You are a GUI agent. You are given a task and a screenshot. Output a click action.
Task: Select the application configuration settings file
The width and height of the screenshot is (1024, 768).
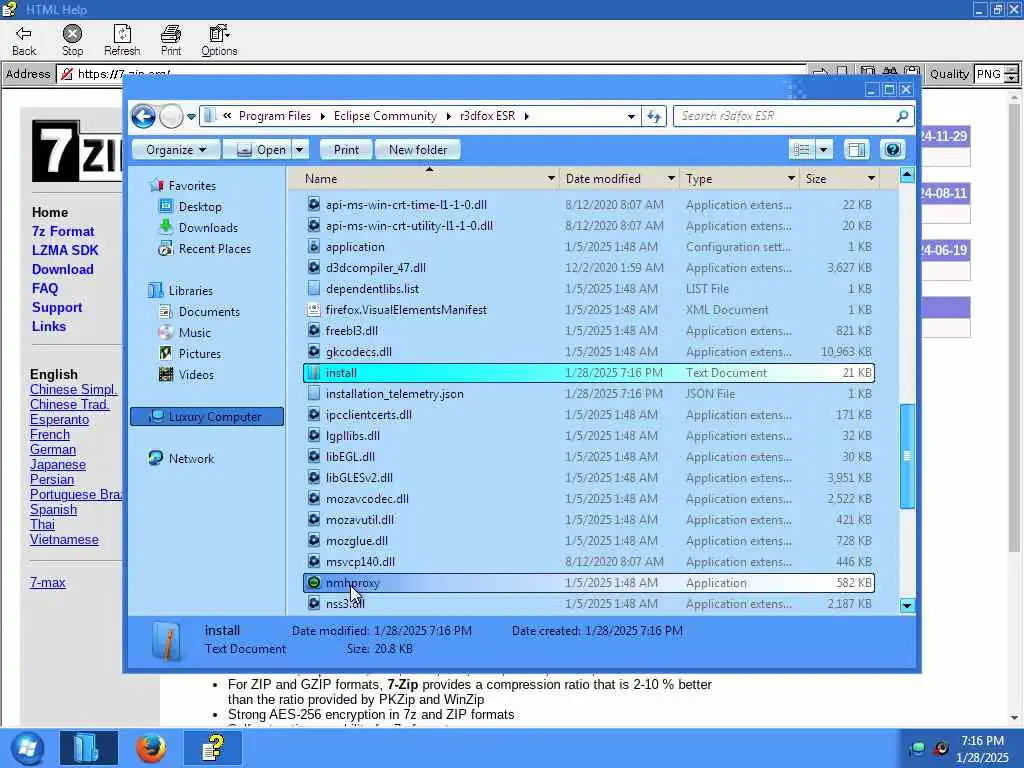coord(589,247)
